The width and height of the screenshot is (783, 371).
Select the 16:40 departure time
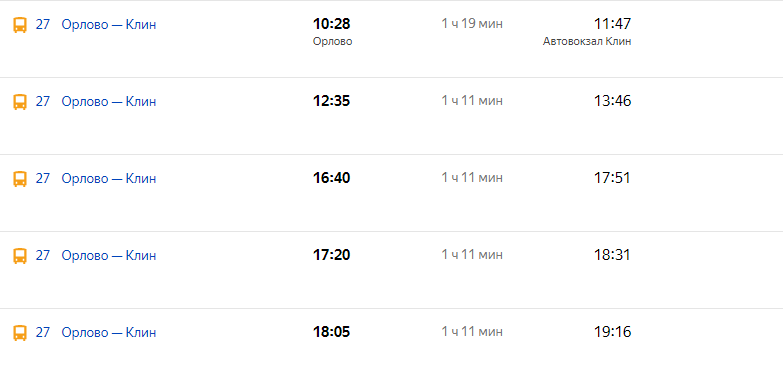(x=332, y=178)
